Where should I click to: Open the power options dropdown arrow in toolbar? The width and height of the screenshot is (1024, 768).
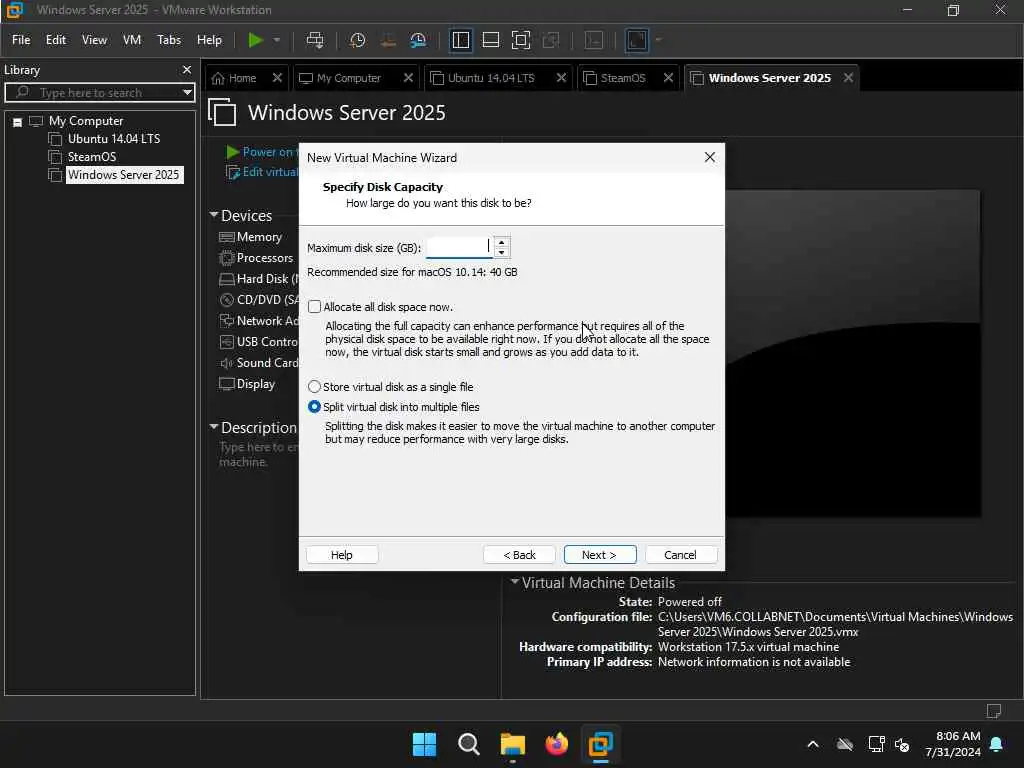pyautogui.click(x=277, y=40)
